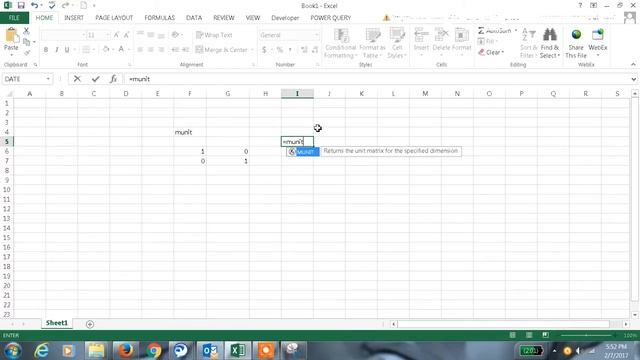Viewport: 640px width, 360px height.
Task: Click the Windows Start button
Action: coord(12,350)
